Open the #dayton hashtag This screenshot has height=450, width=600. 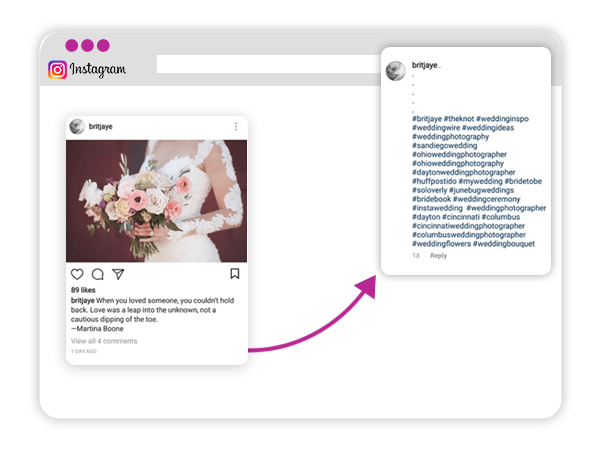coord(426,217)
